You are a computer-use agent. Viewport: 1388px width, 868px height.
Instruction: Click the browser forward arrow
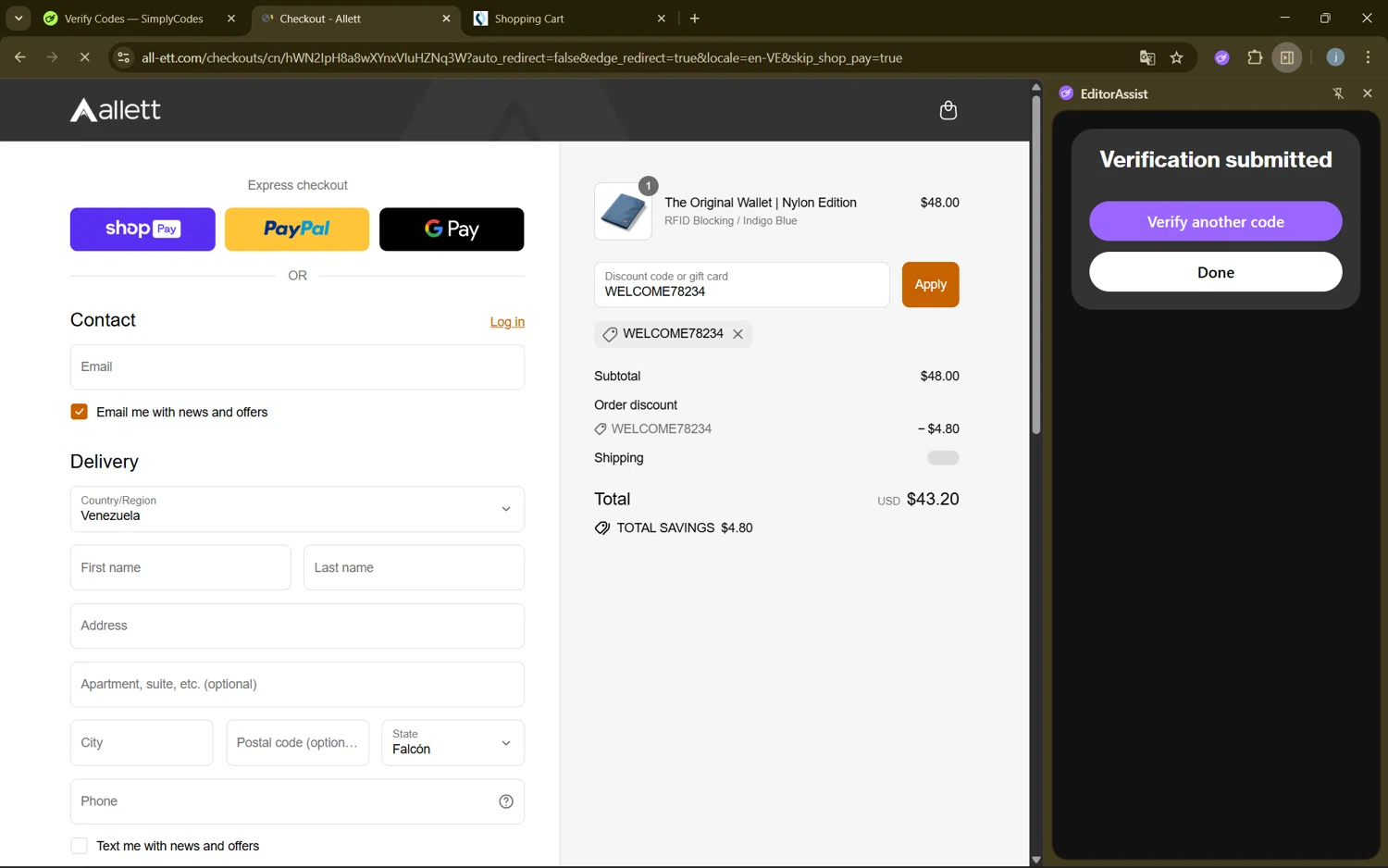point(52,57)
